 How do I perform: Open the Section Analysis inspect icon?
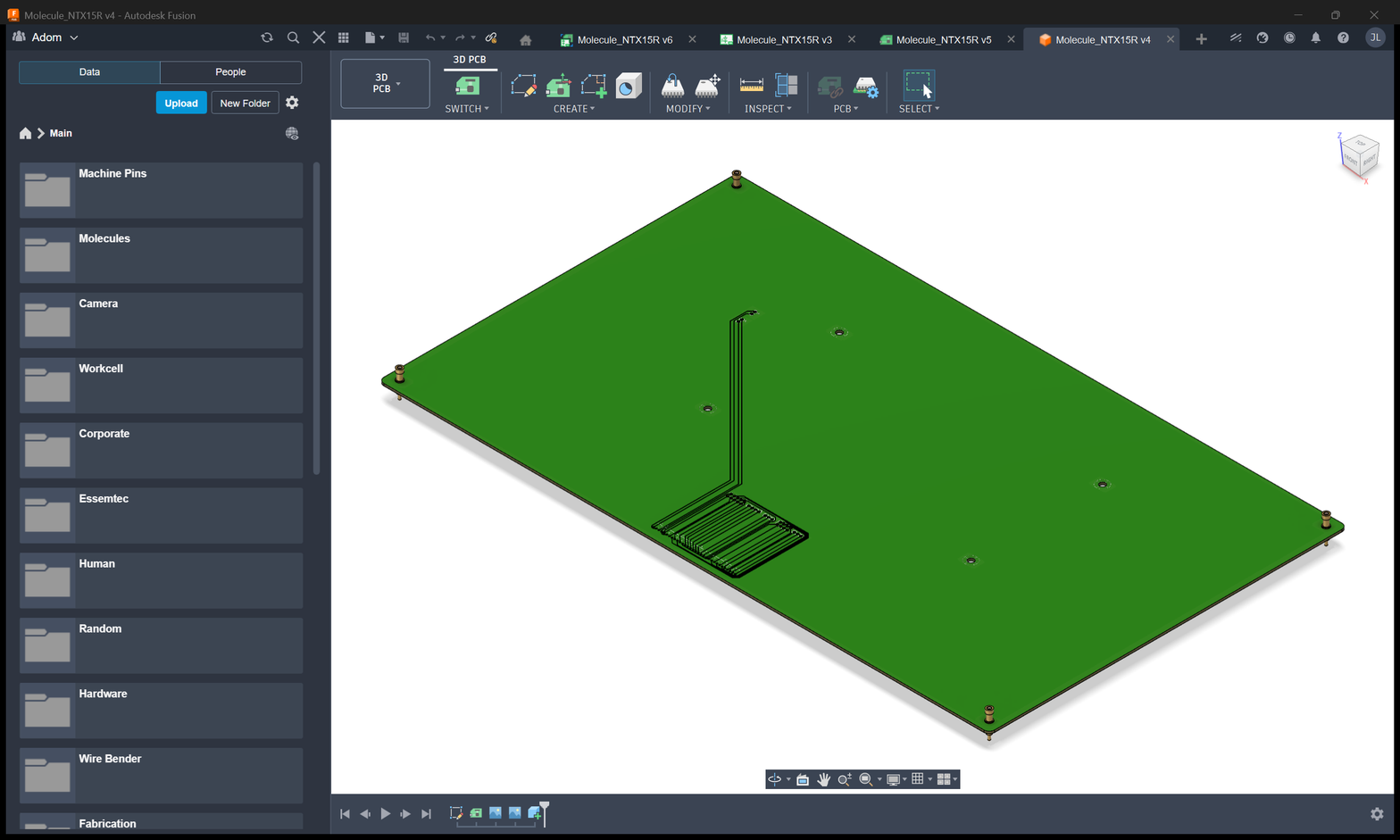(787, 86)
